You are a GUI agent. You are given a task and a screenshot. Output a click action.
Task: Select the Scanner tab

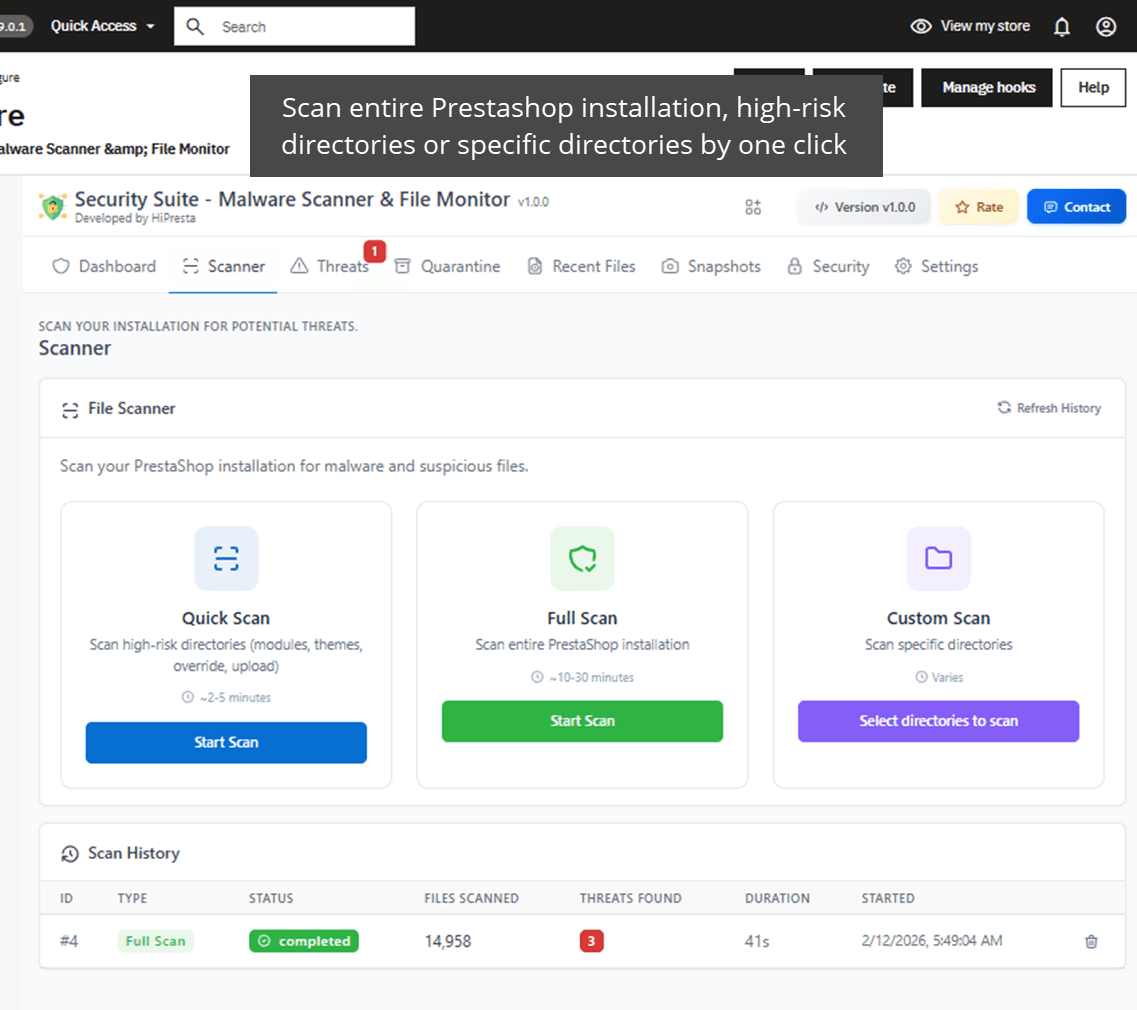pyautogui.click(x=223, y=266)
